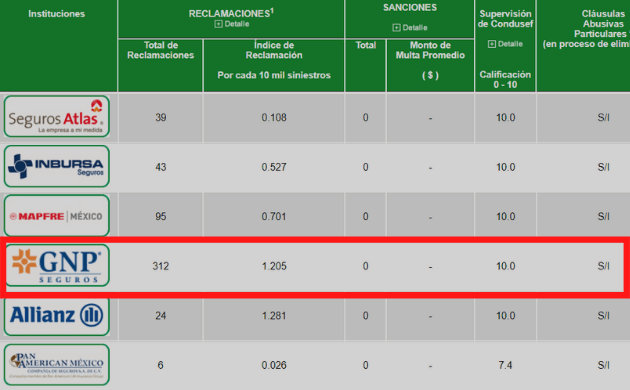Click the Monto de Multa Promedio header

[x=430, y=50]
